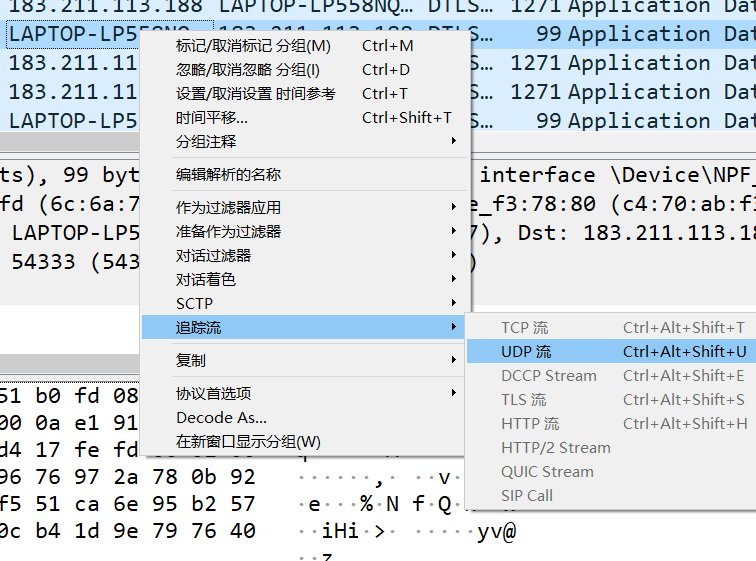Image resolution: width=756 pixels, height=561 pixels.
Task: Click hex row starting 51 b0 fd 08
Action: click(x=69, y=396)
